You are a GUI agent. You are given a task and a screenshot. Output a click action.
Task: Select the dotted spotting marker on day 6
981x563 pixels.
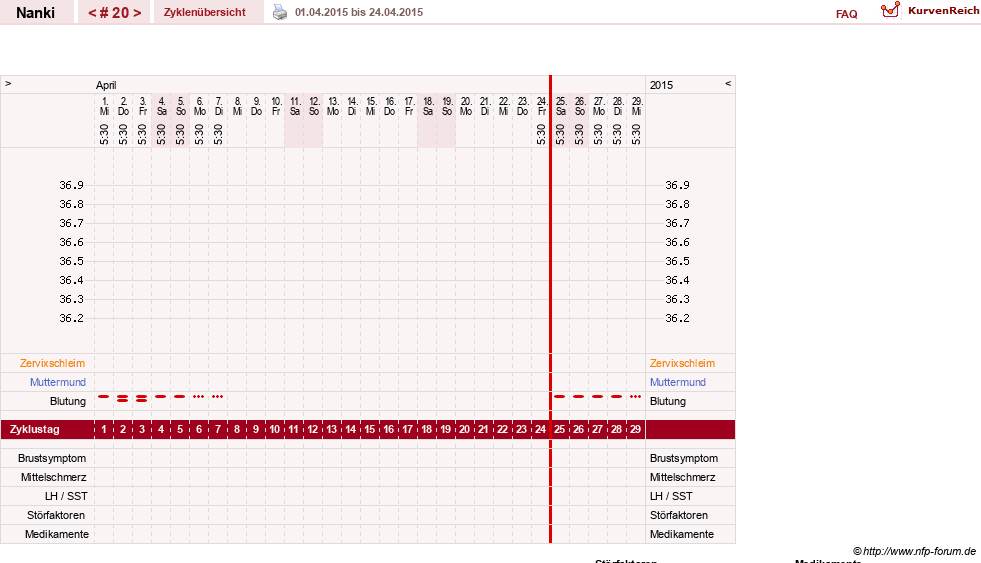point(198,396)
